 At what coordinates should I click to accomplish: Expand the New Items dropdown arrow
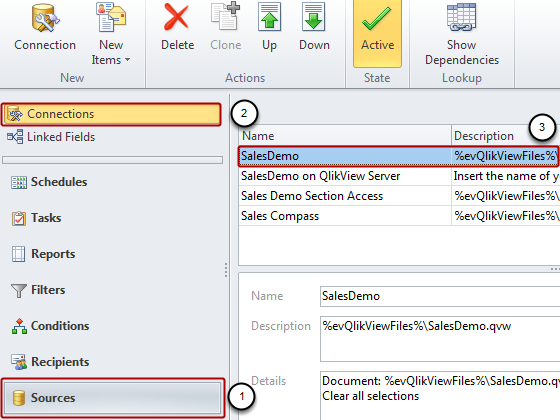tap(128, 60)
